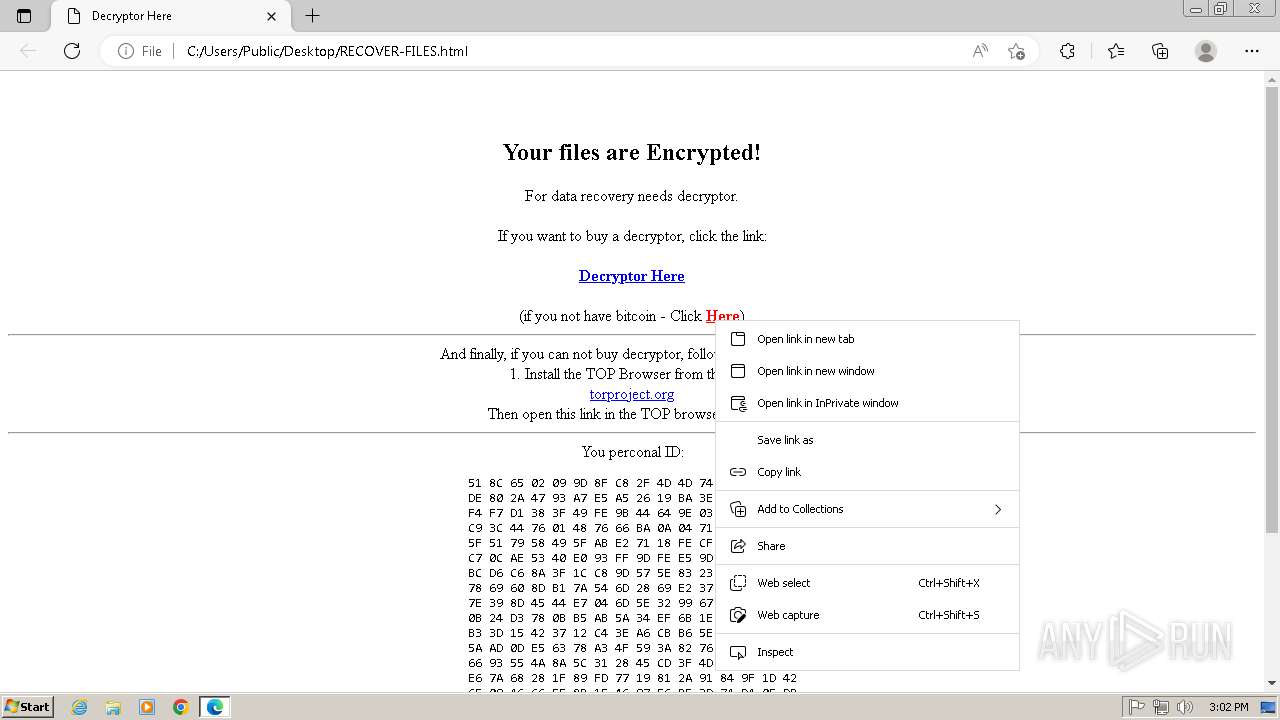The width and height of the screenshot is (1280, 720).
Task: Click the red Here link
Action: (x=722, y=316)
